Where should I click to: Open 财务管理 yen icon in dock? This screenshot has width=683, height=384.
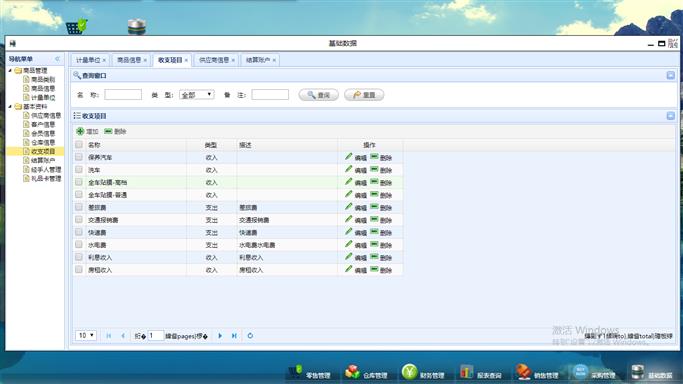pos(409,372)
